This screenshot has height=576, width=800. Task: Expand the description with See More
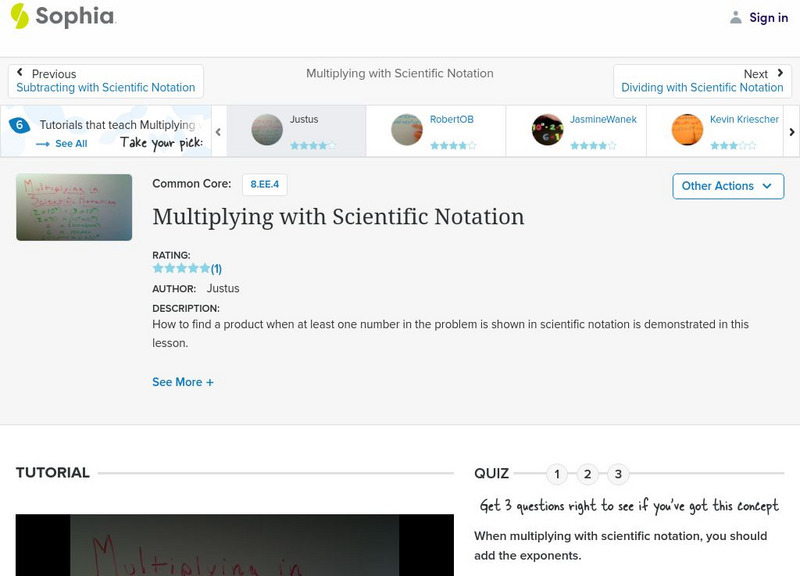click(181, 383)
